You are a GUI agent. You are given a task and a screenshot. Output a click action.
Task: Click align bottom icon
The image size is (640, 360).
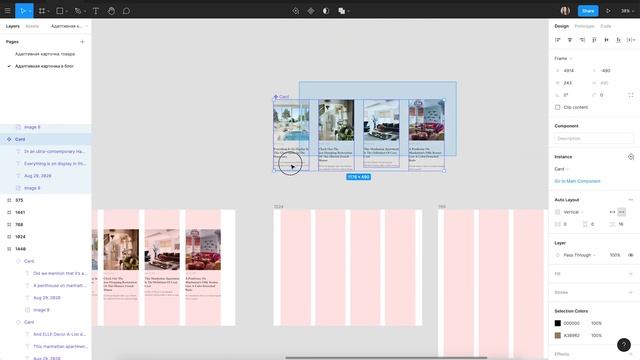pos(618,40)
